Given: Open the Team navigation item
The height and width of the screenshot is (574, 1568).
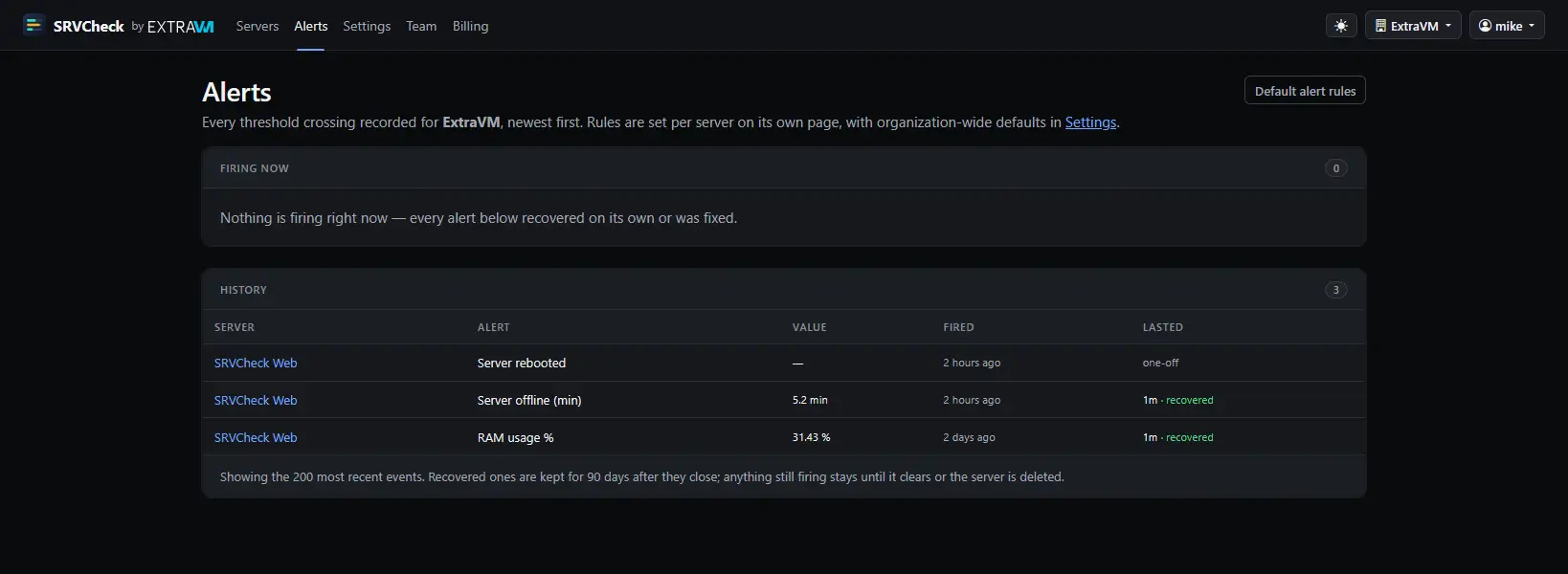Looking at the screenshot, I should click(x=421, y=26).
